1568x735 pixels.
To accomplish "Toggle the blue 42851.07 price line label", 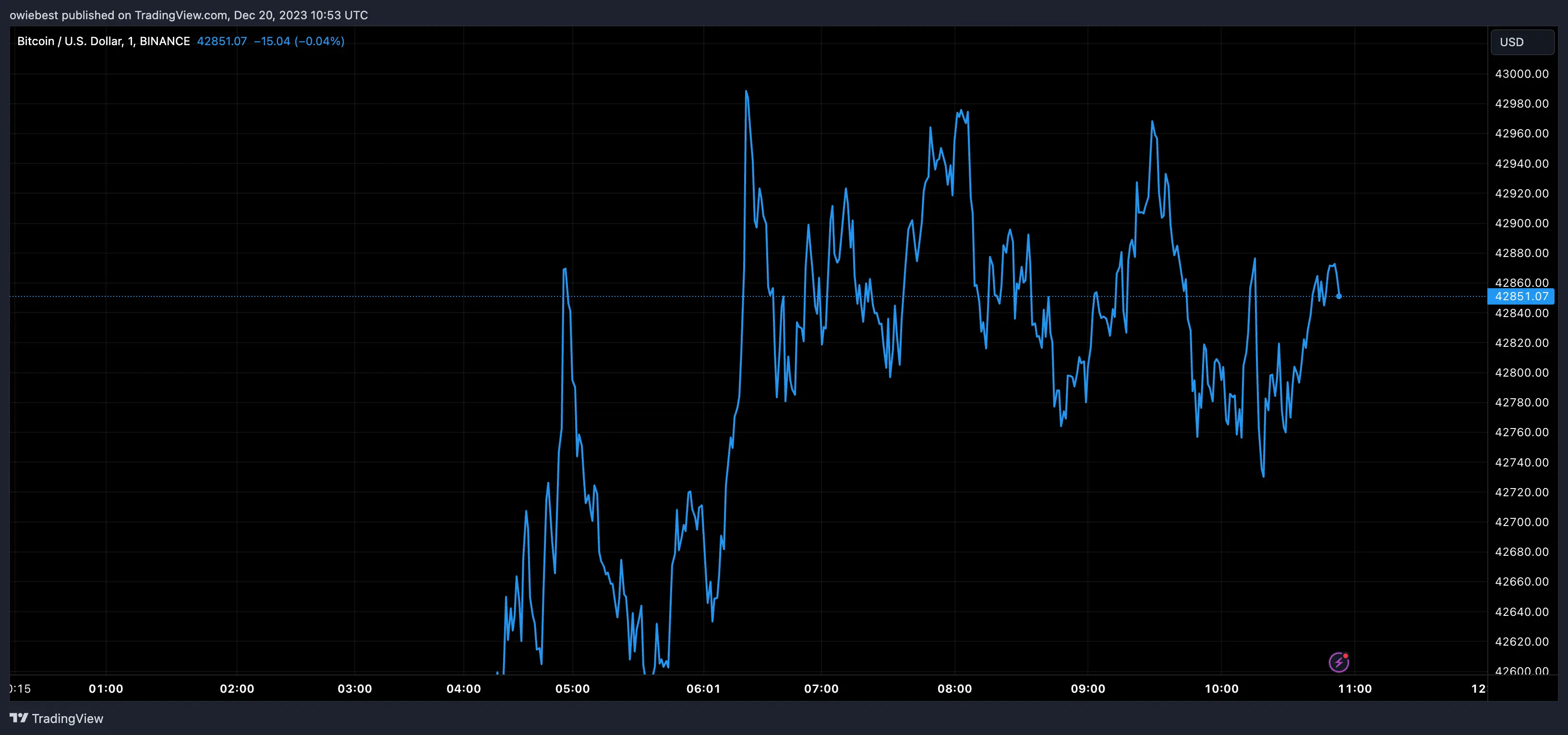I will pos(1522,296).
